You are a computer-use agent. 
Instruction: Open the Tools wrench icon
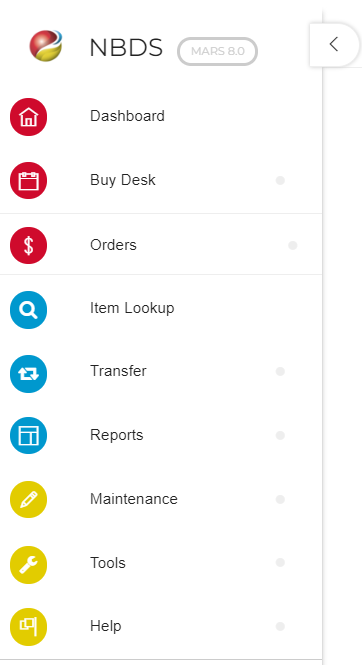(28, 565)
